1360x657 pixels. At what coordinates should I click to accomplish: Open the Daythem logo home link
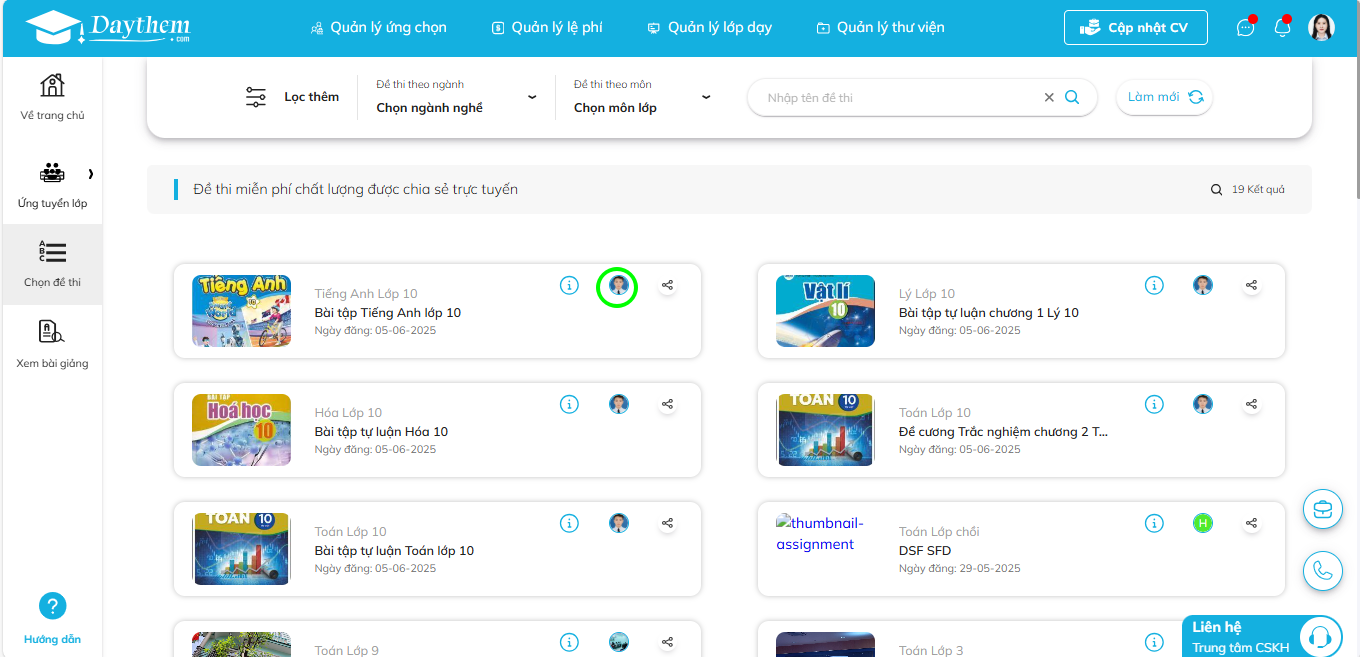tap(108, 28)
